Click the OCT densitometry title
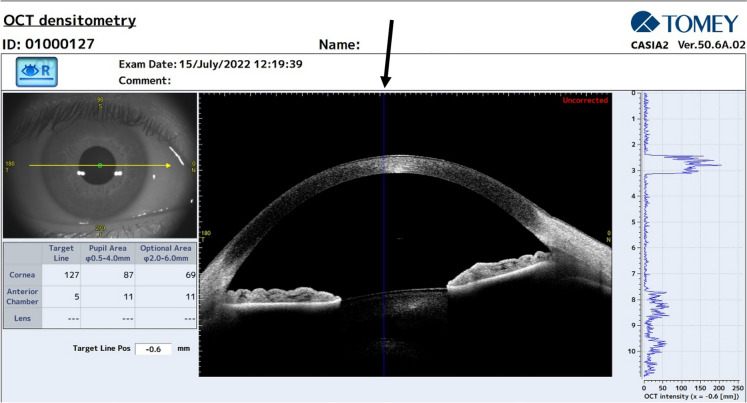747x403 pixels. tap(70, 20)
